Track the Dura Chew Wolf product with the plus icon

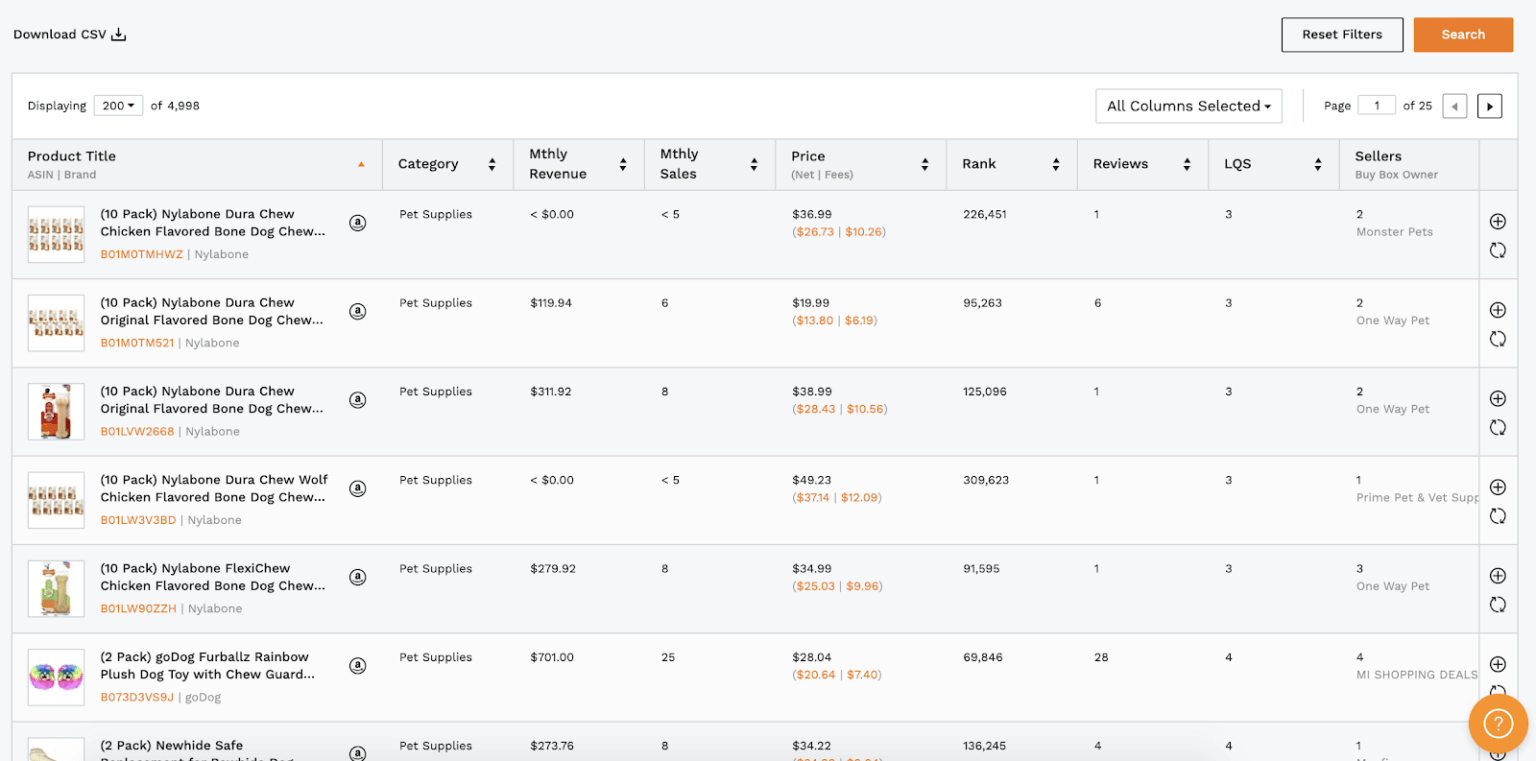coord(1497,487)
